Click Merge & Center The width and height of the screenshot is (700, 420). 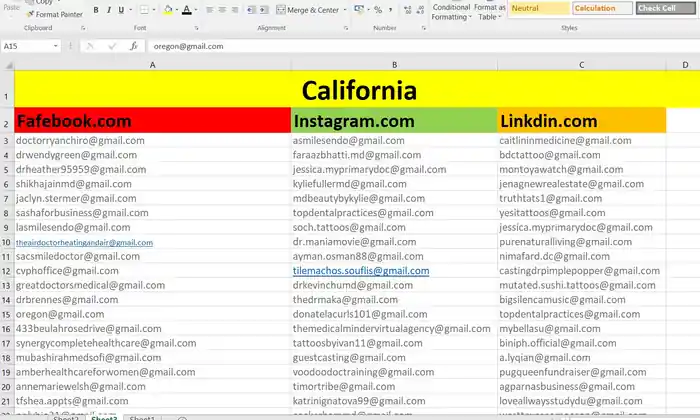[308, 10]
